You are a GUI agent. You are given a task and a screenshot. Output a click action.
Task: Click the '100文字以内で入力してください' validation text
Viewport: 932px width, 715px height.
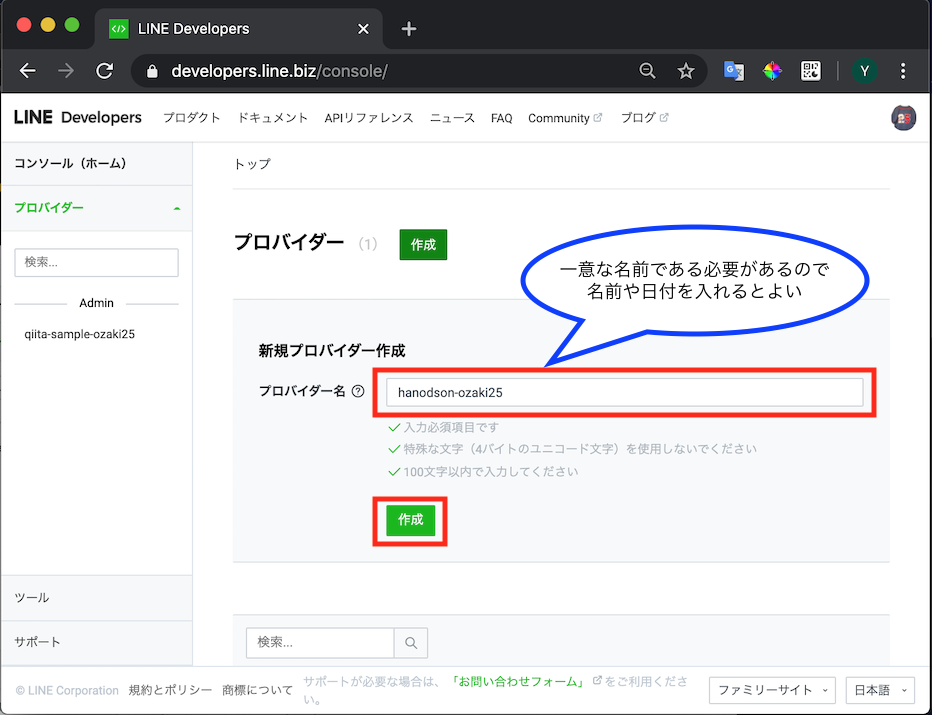tap(491, 472)
